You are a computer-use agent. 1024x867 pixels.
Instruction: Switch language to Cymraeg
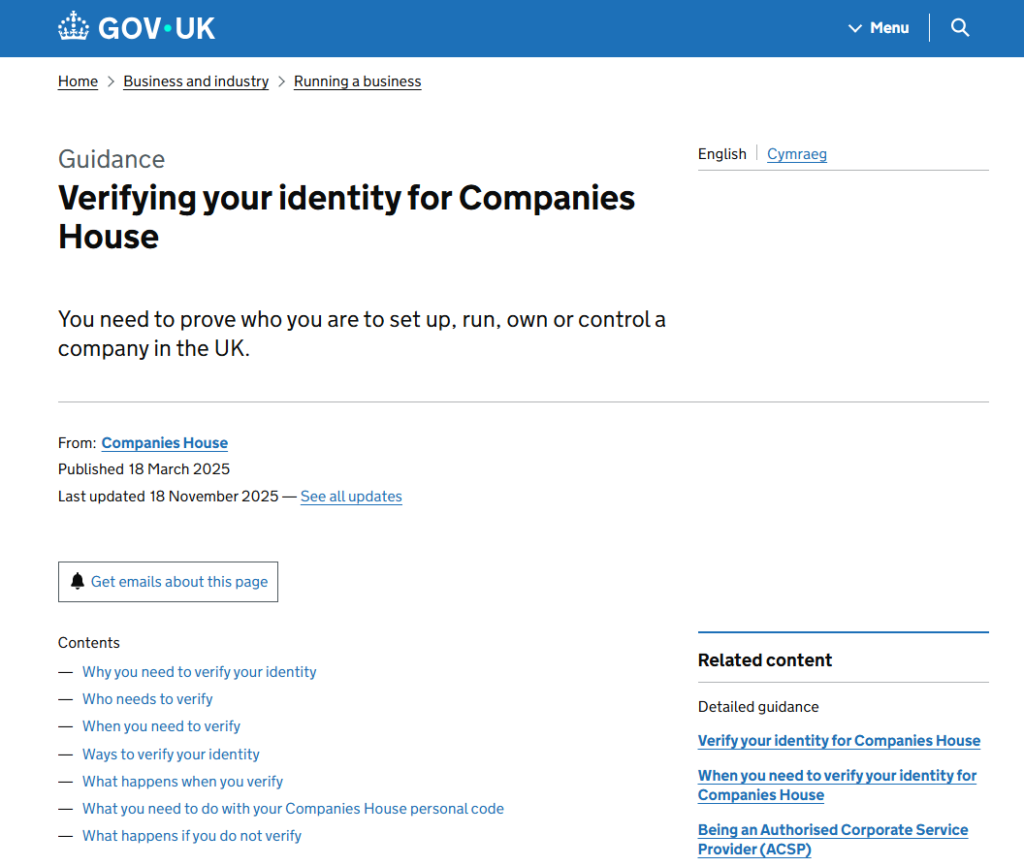797,154
